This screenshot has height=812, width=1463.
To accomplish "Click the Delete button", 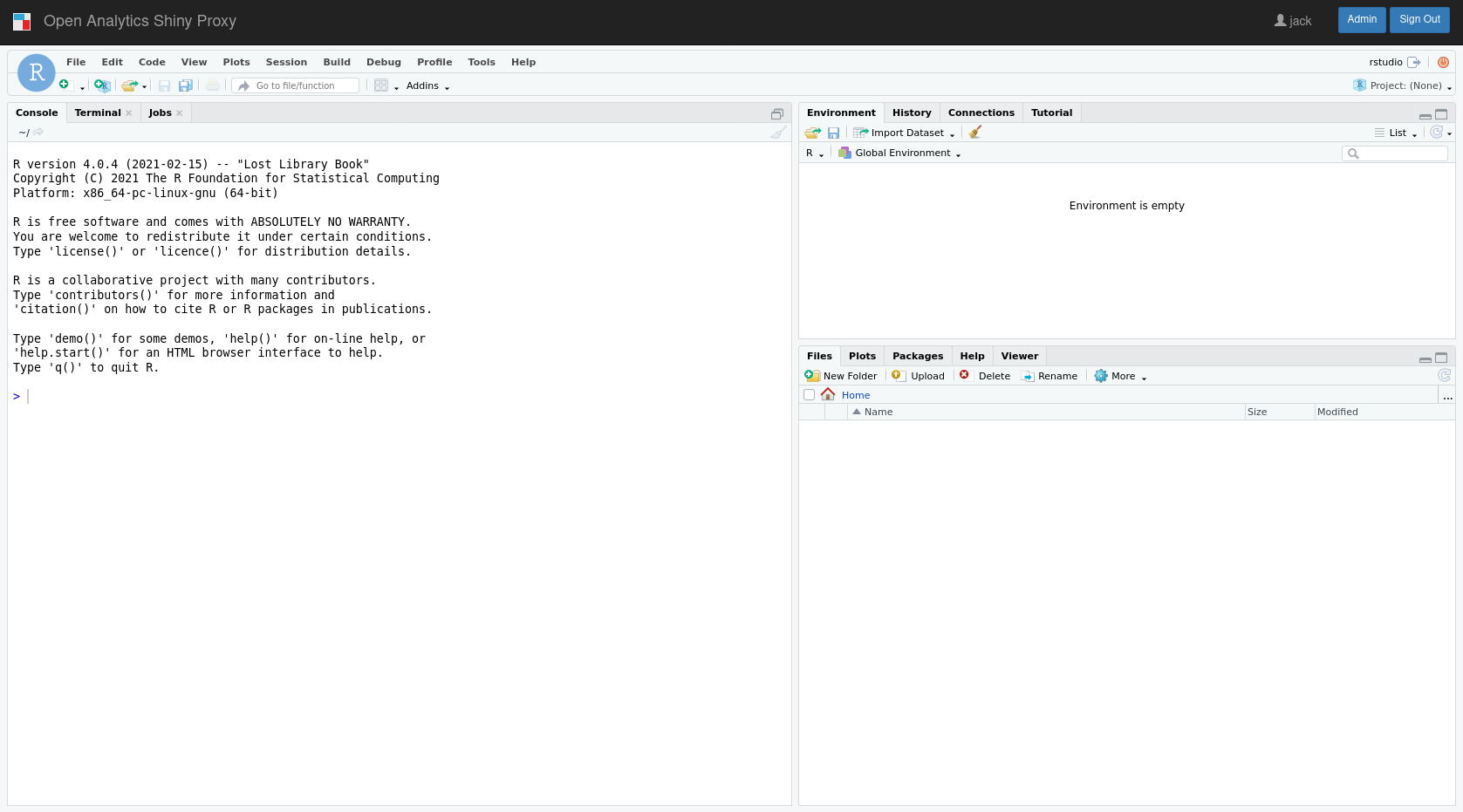I will coord(985,376).
